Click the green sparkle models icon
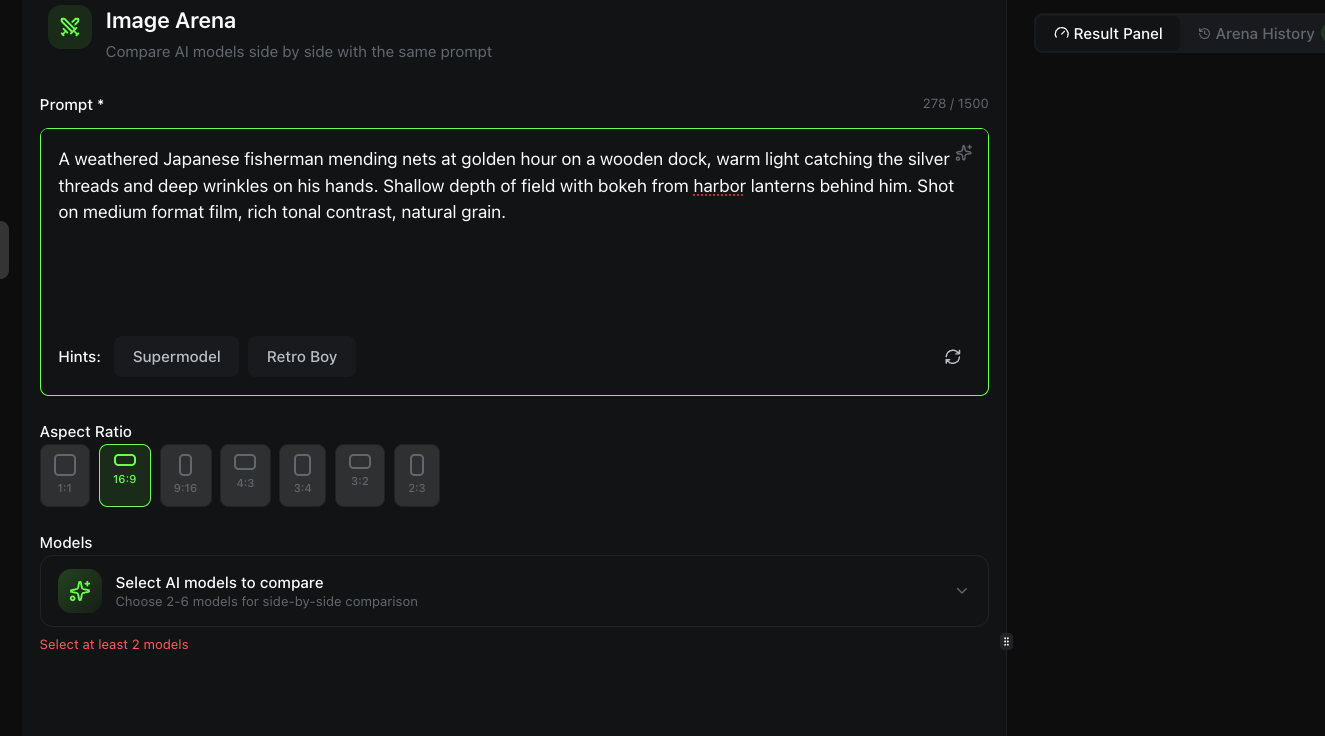The width and height of the screenshot is (1325, 736). click(80, 591)
